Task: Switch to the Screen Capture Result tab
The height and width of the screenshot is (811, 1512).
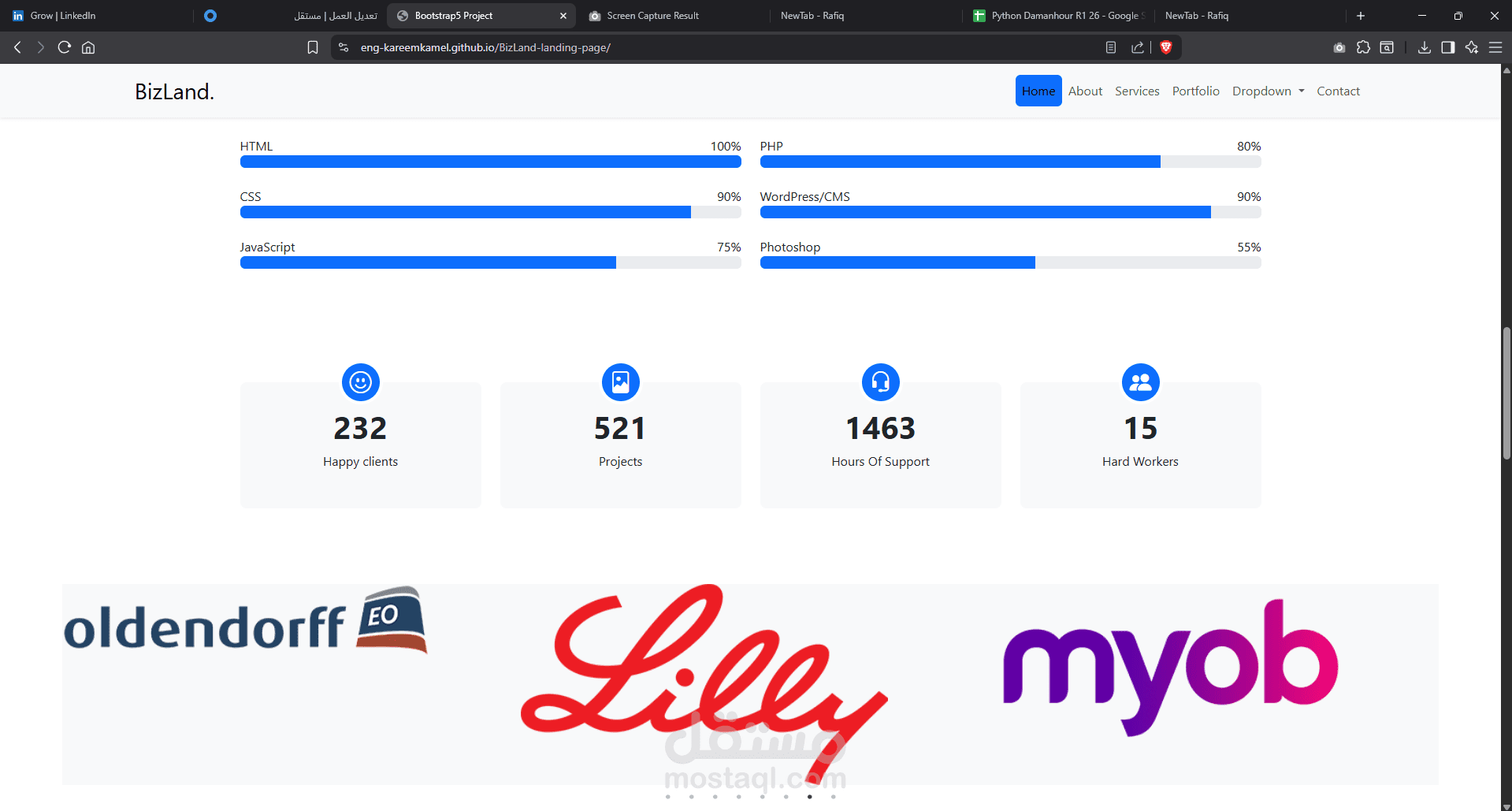Action: [674, 16]
